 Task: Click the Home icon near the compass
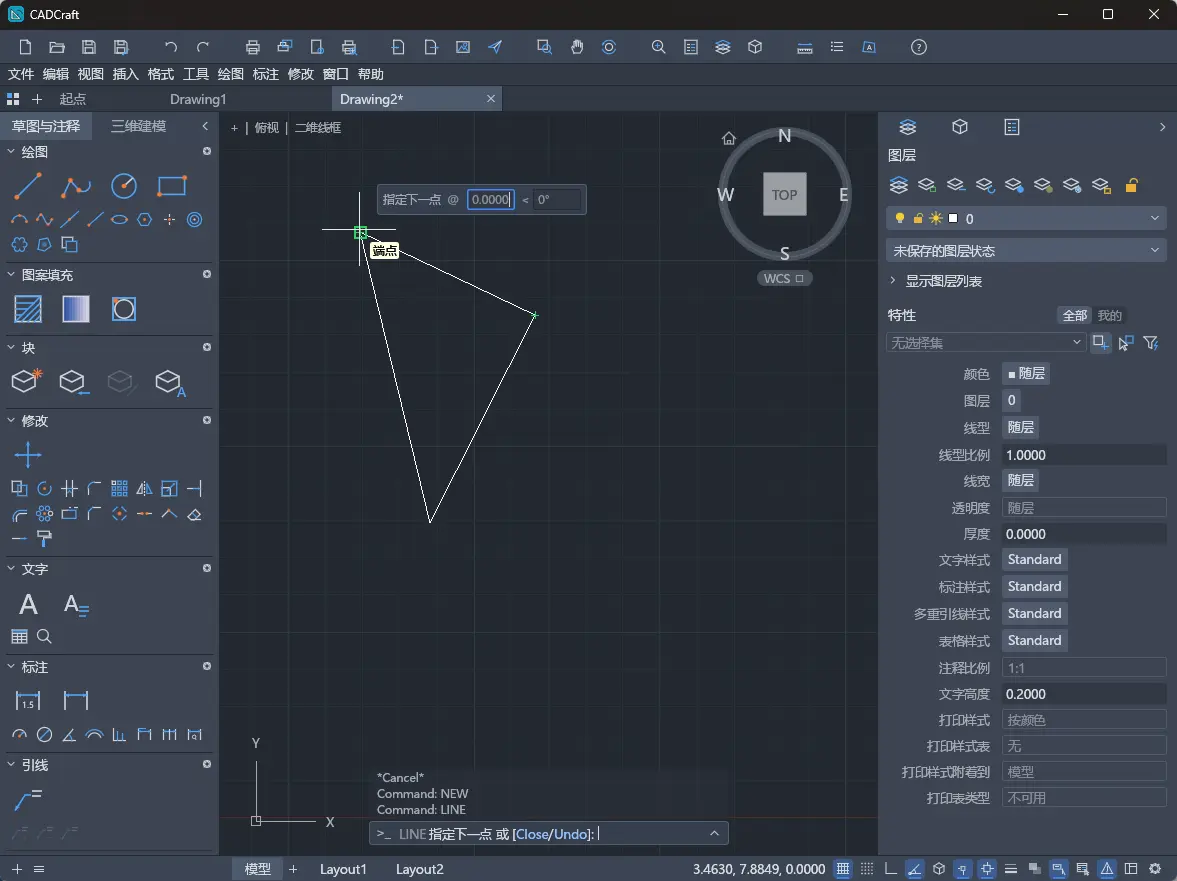pos(729,138)
